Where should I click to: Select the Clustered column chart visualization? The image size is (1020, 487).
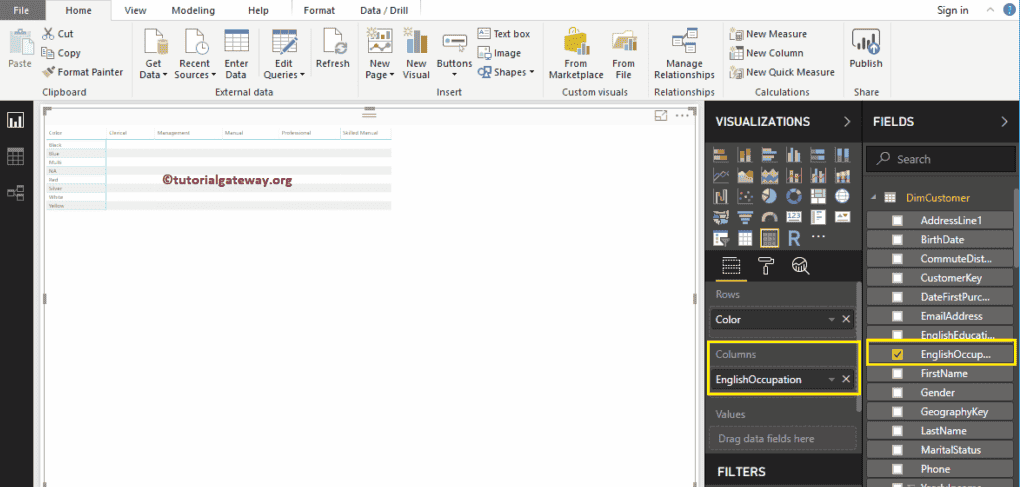793,155
